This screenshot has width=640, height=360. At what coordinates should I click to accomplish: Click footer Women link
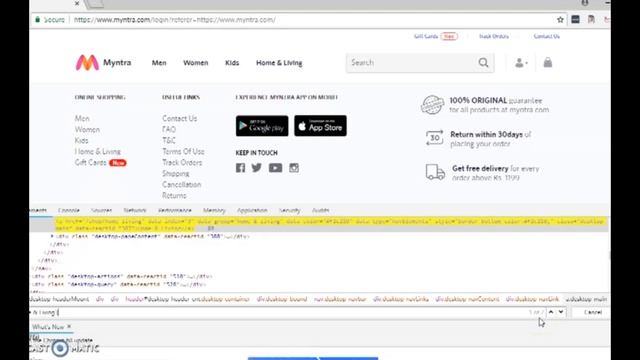(87, 129)
